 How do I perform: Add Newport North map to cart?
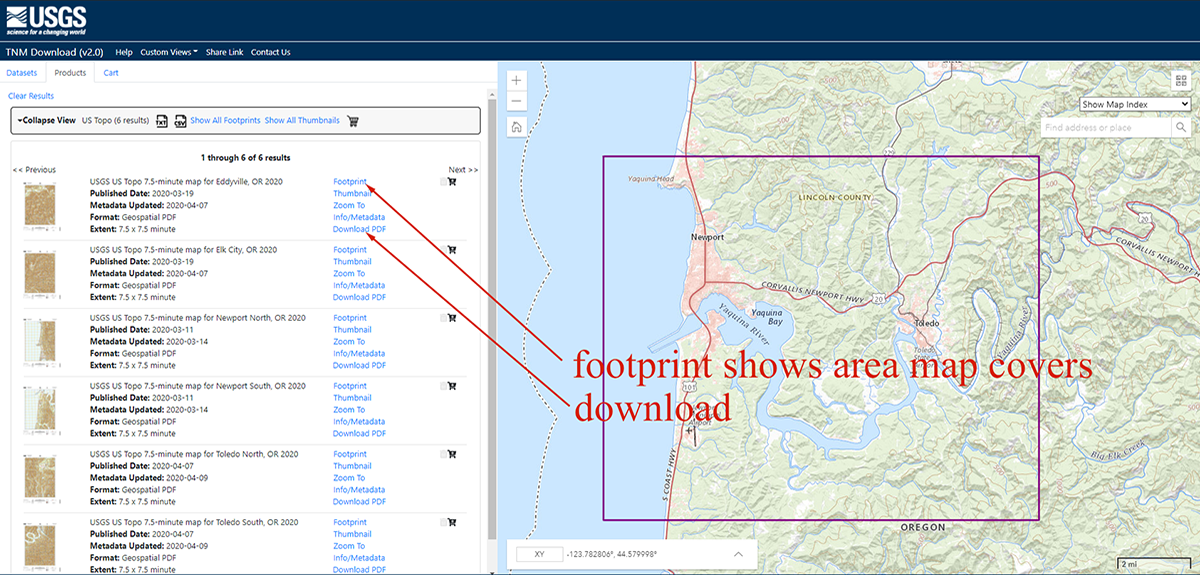[452, 318]
